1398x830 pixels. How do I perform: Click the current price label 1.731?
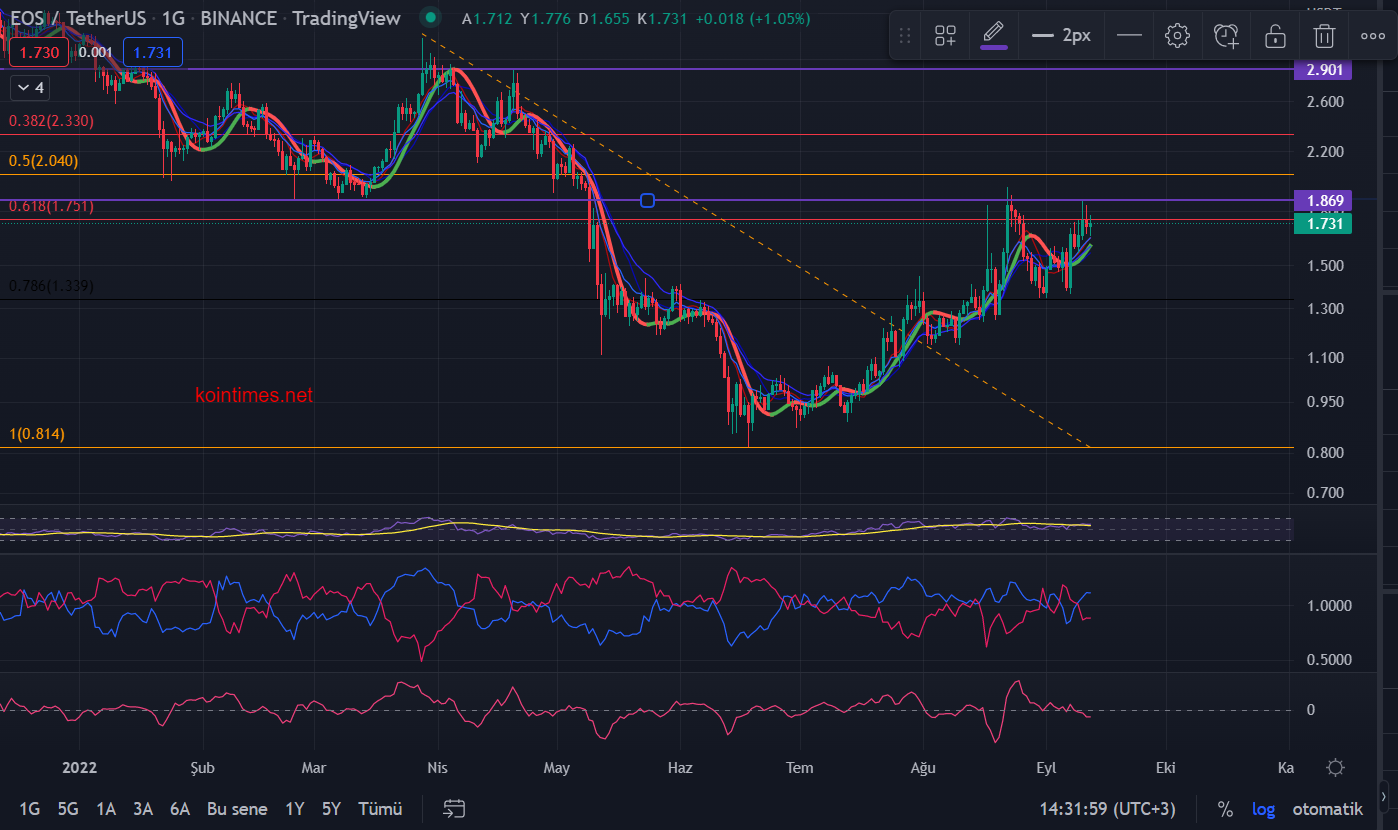(1322, 224)
